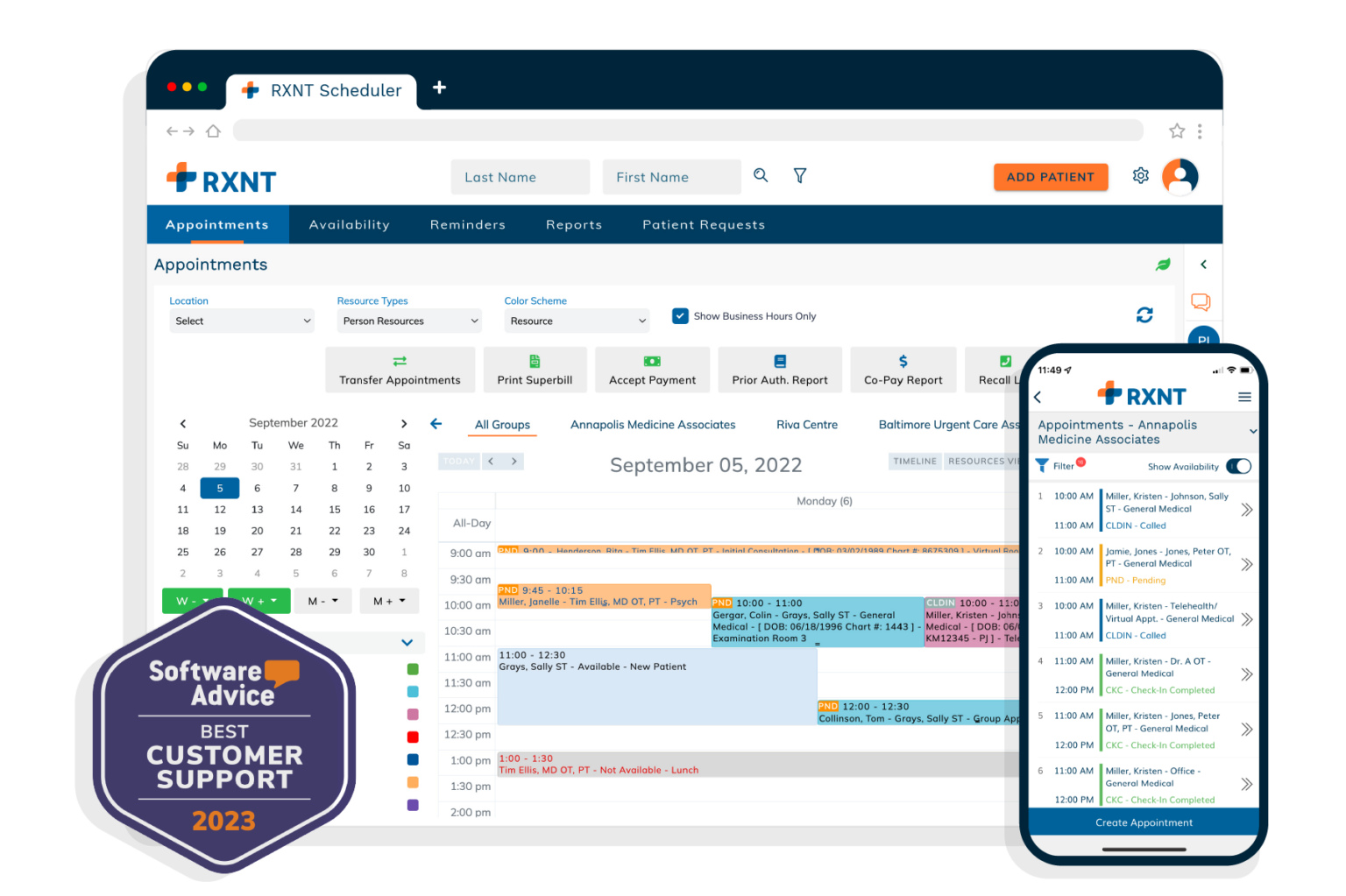1346x896 pixels.
Task: Tap the Filter icon in the mobile app
Action: point(1044,465)
